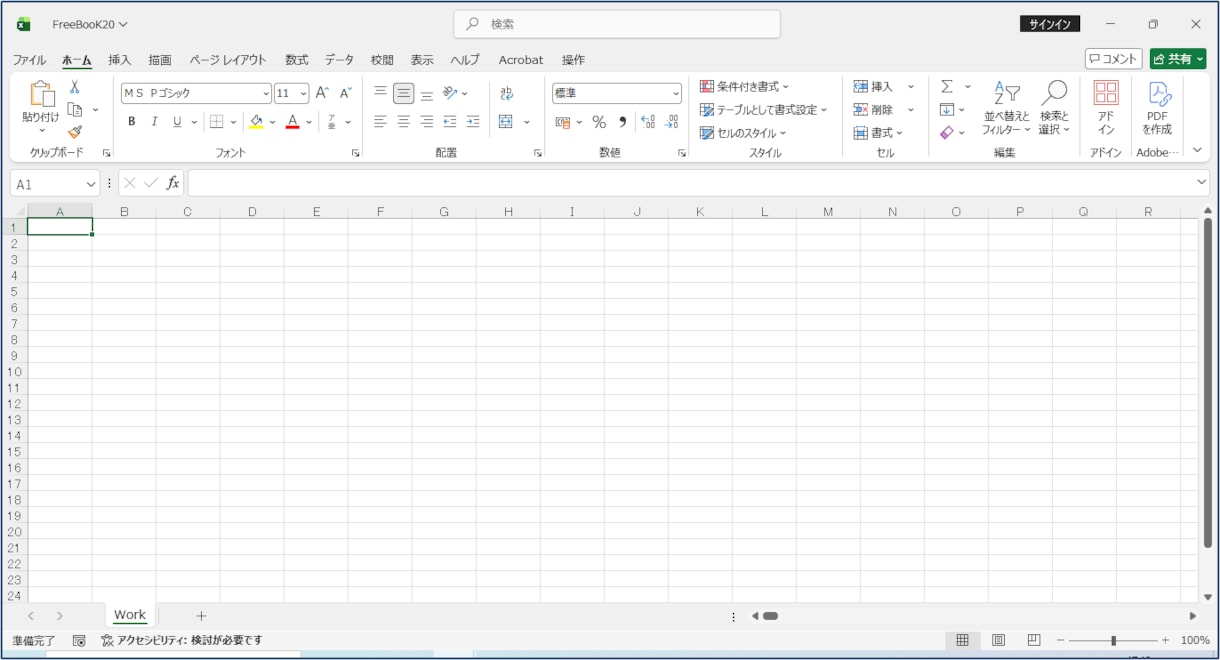Switch to the 数式 ribbon tab
Viewport: 1220px width, 660px height.
point(297,60)
